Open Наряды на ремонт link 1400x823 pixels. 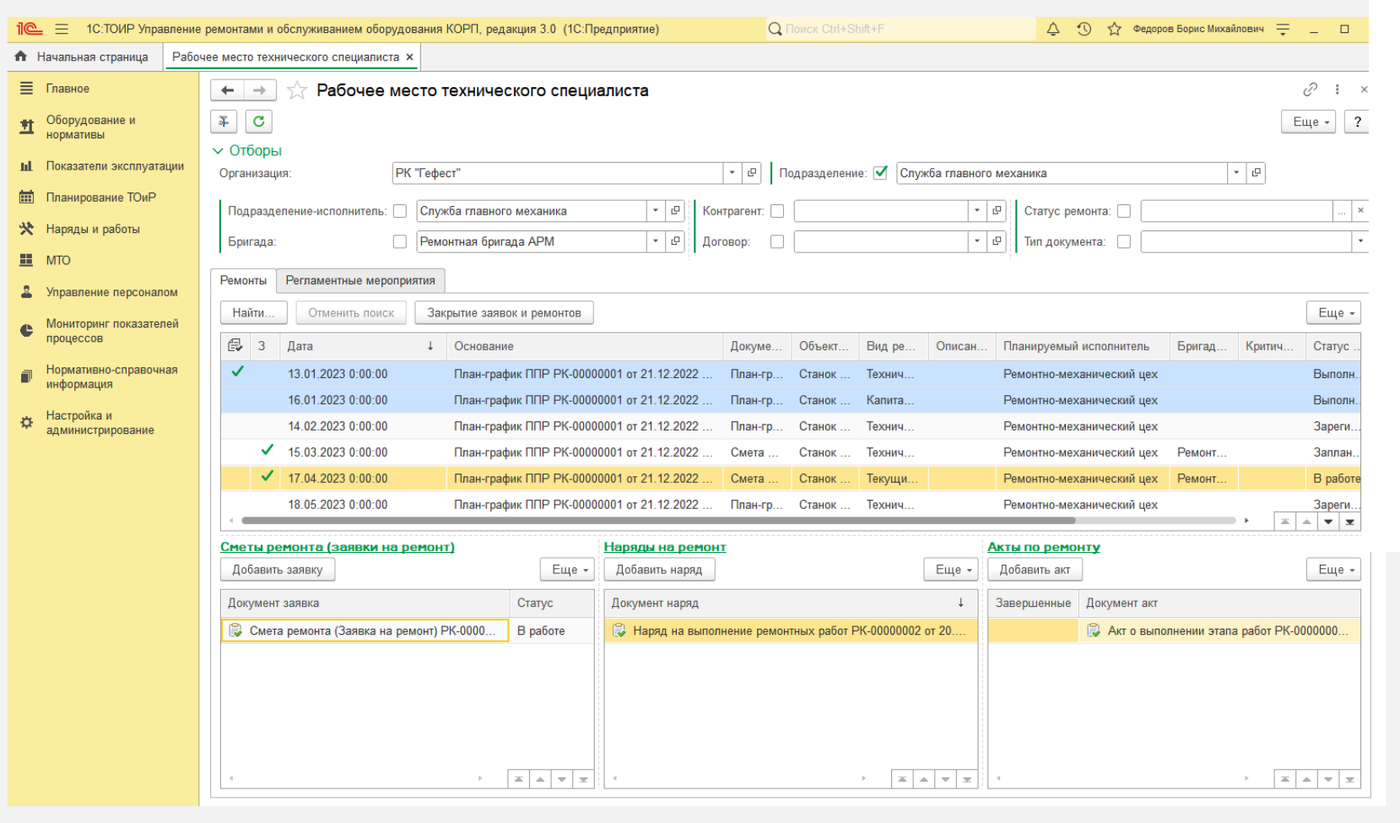pyautogui.click(x=665, y=547)
